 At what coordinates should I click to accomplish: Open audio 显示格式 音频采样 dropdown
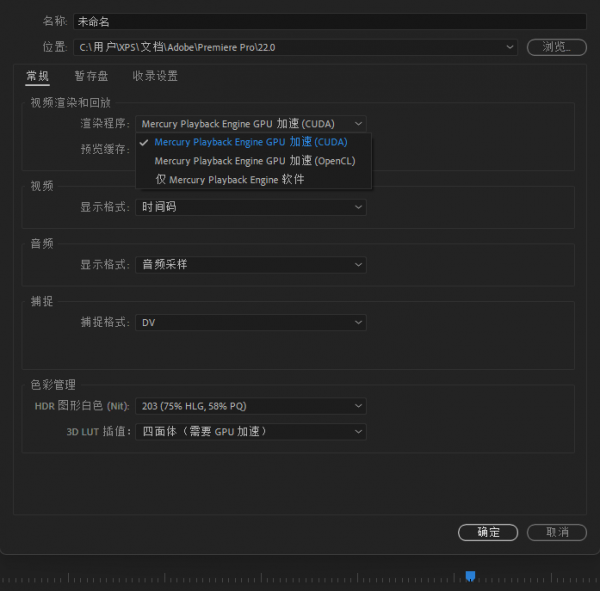pyautogui.click(x=251, y=265)
